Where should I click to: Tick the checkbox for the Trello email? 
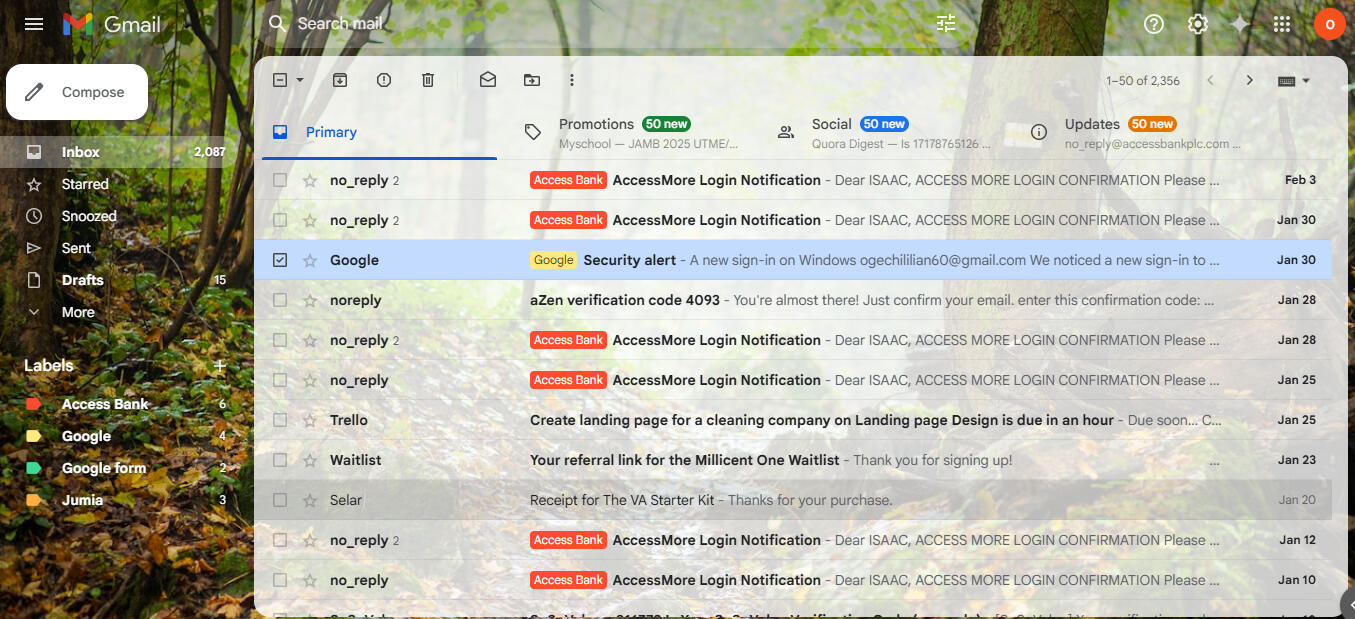pos(280,420)
